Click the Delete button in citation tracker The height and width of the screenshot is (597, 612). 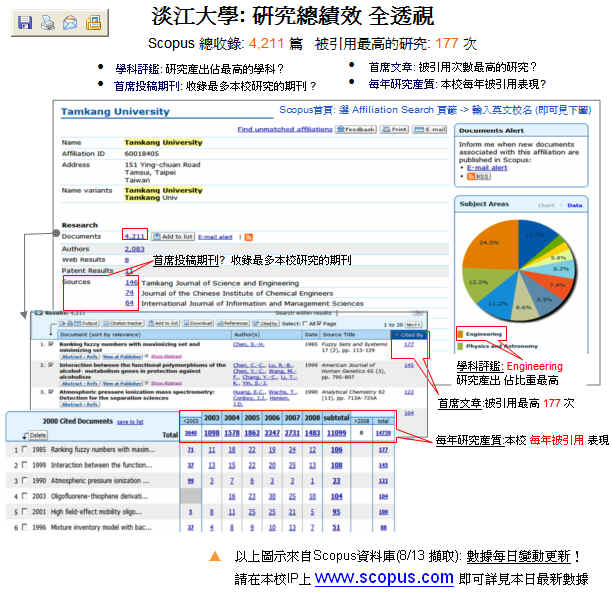click(x=36, y=435)
